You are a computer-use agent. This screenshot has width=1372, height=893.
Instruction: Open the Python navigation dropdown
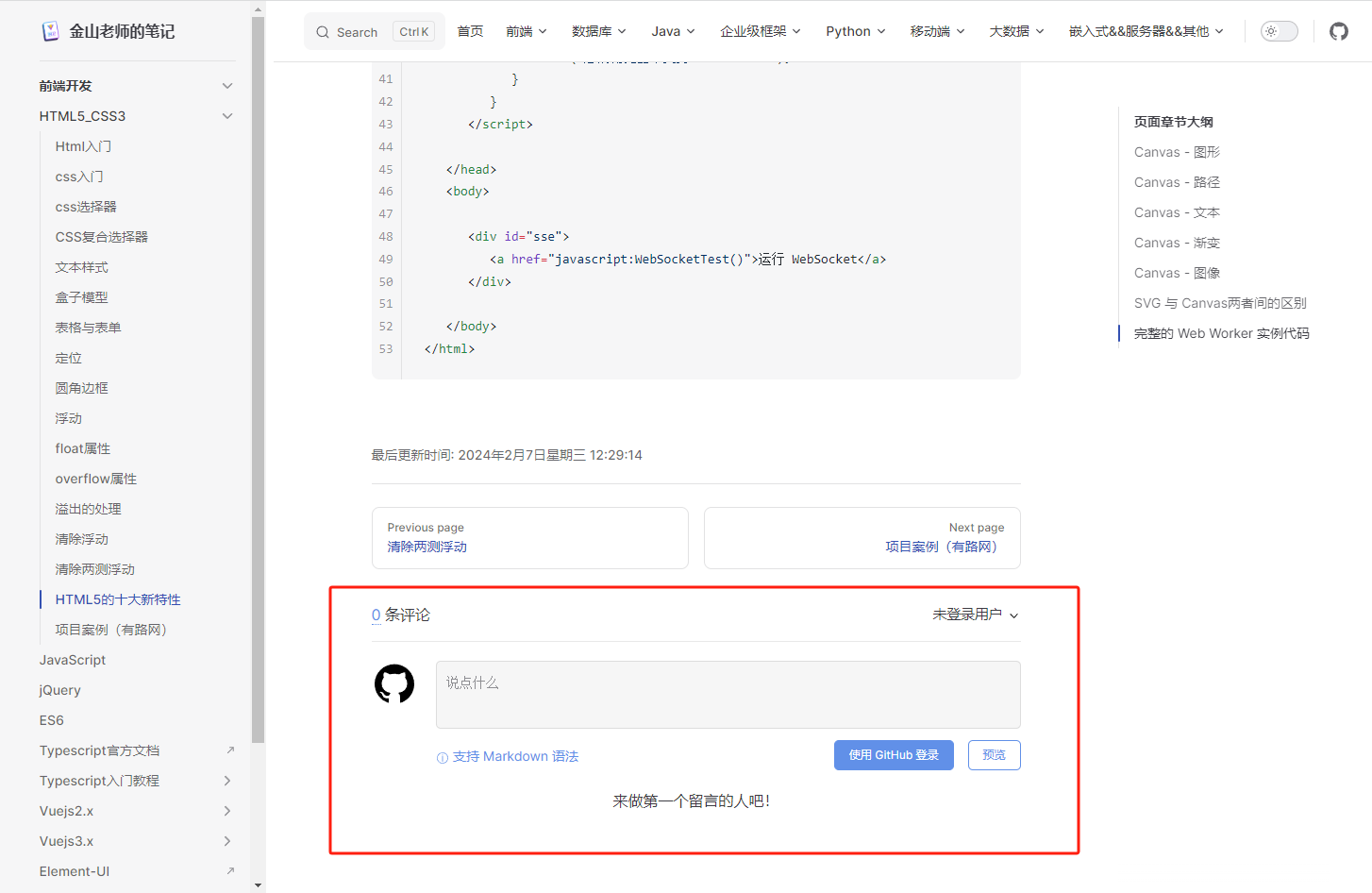(856, 31)
